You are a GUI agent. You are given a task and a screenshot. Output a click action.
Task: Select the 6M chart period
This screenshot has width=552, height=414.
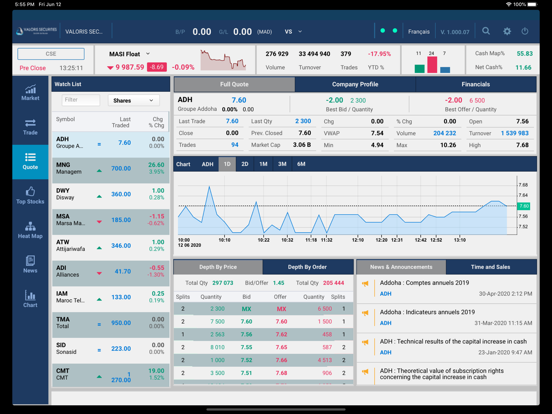click(301, 164)
